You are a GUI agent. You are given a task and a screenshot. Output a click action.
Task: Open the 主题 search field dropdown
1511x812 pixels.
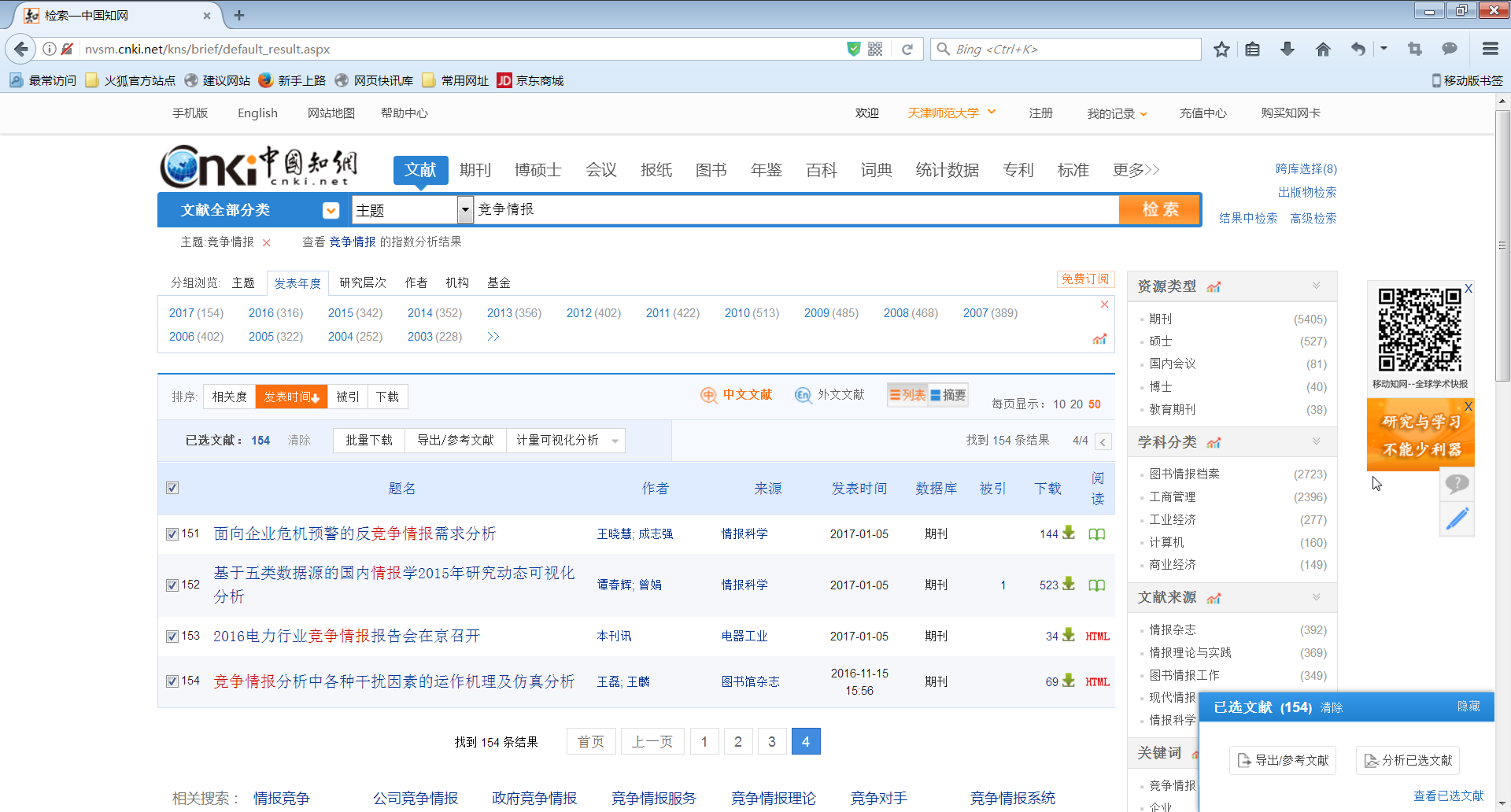point(465,209)
